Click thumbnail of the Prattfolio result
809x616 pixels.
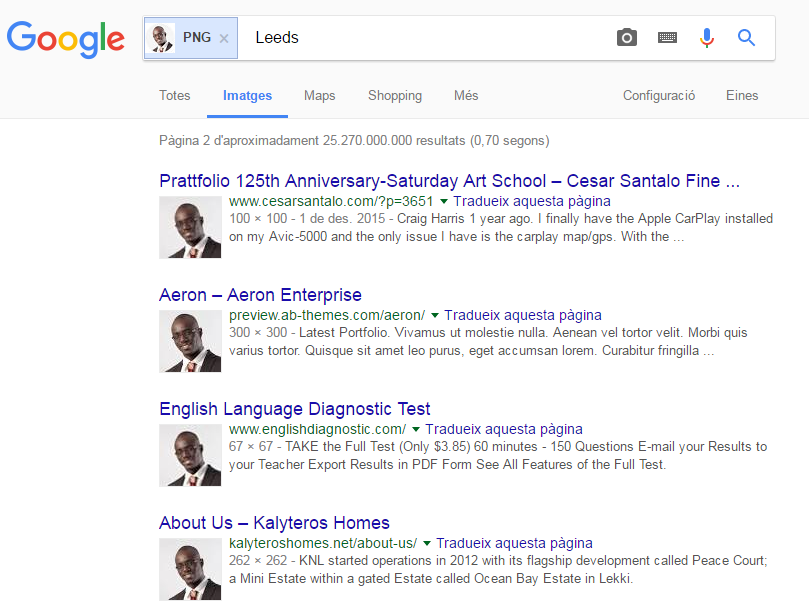pyautogui.click(x=190, y=227)
